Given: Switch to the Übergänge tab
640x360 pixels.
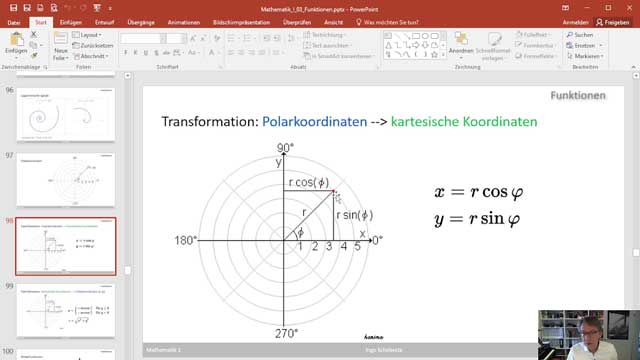Looking at the screenshot, I should [141, 22].
